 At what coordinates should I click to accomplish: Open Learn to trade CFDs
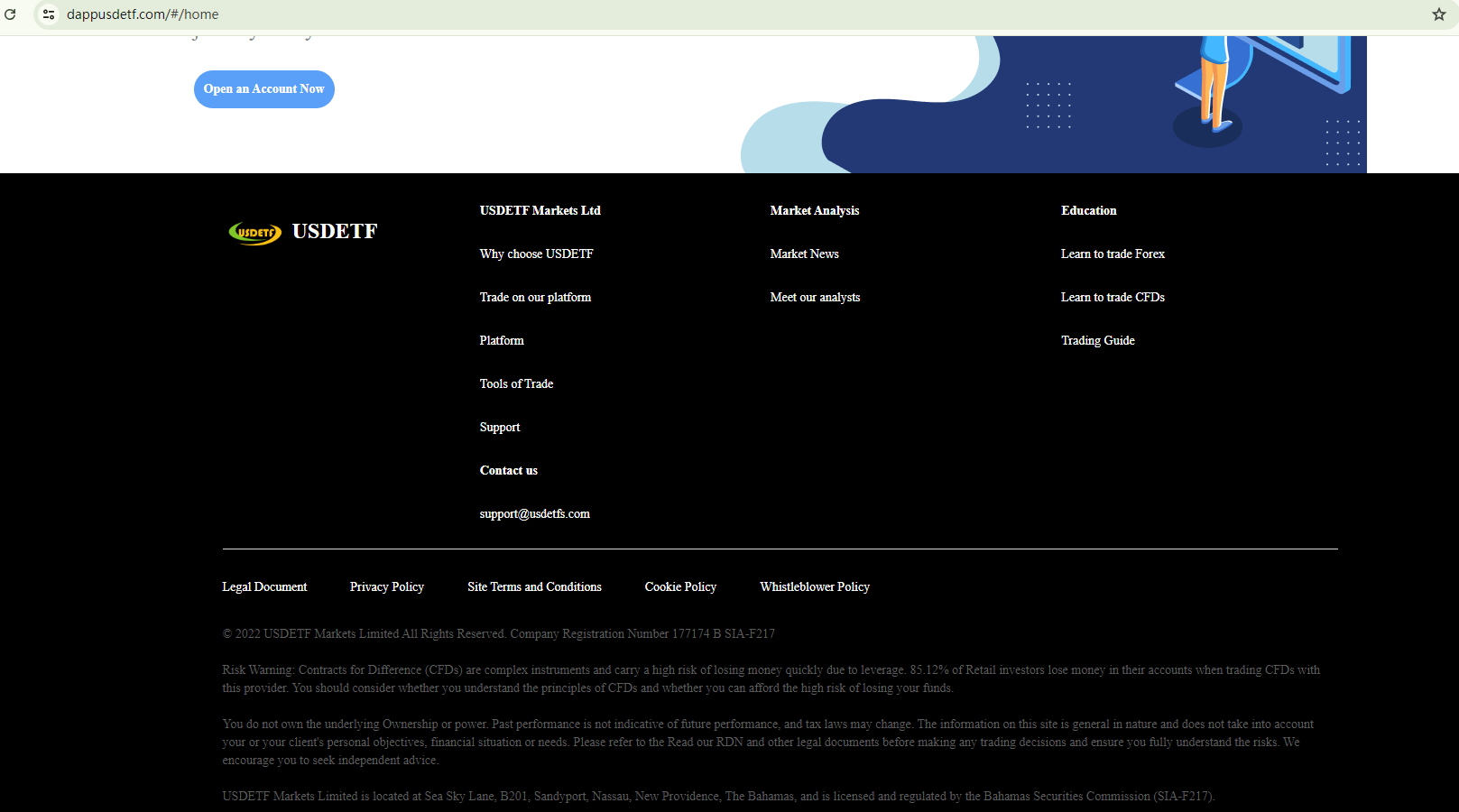pyautogui.click(x=1113, y=298)
